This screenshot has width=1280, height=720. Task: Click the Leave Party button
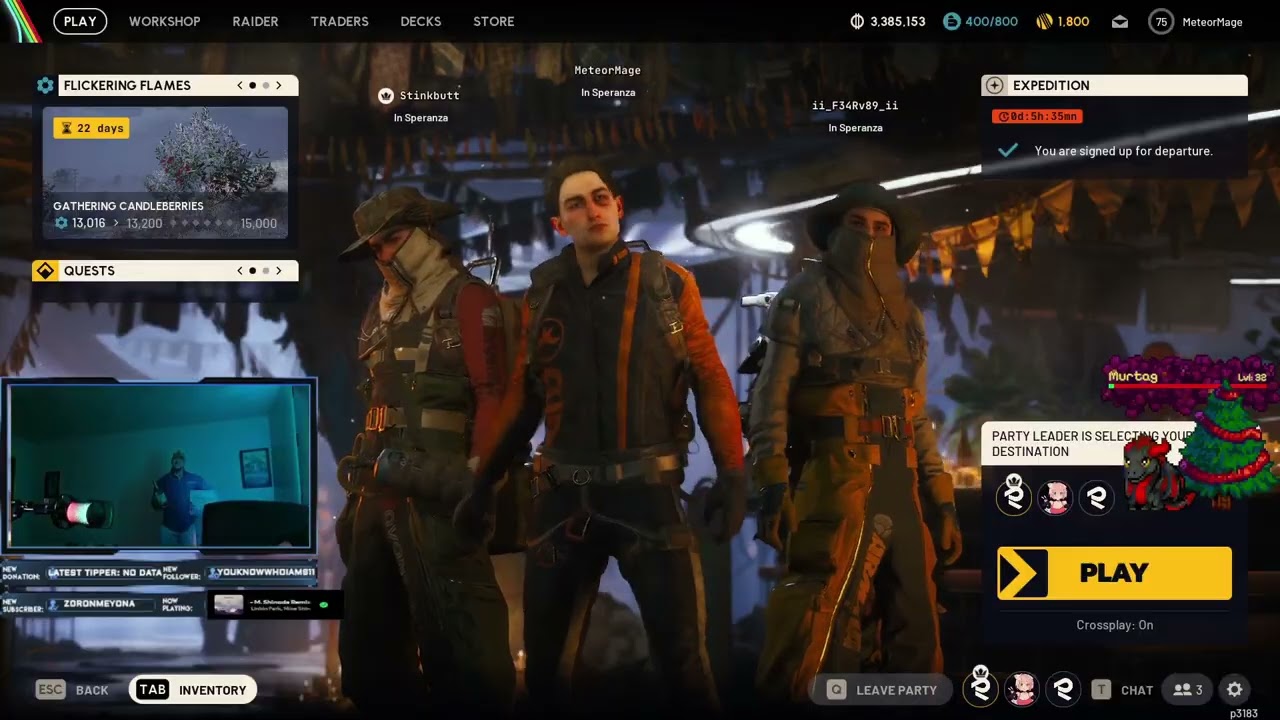882,690
